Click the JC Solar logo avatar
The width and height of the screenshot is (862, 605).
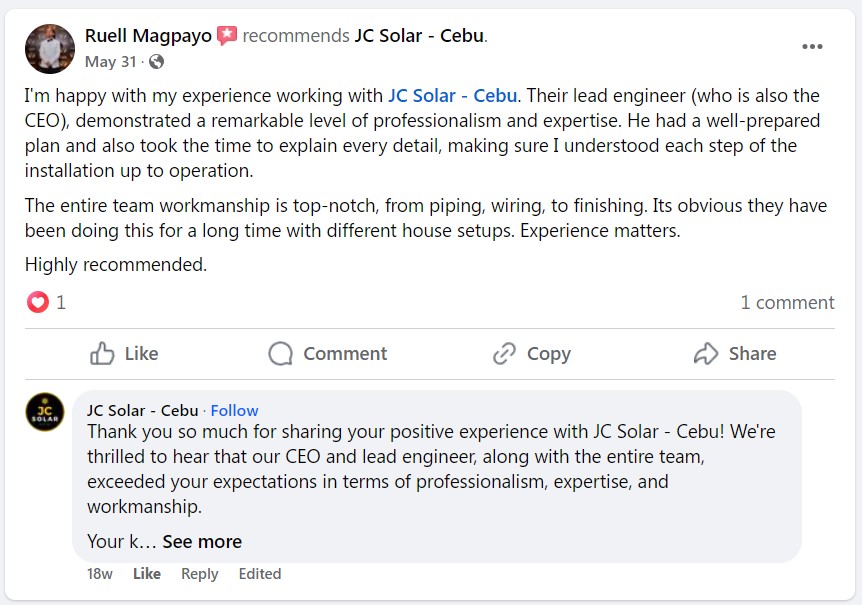[x=45, y=412]
